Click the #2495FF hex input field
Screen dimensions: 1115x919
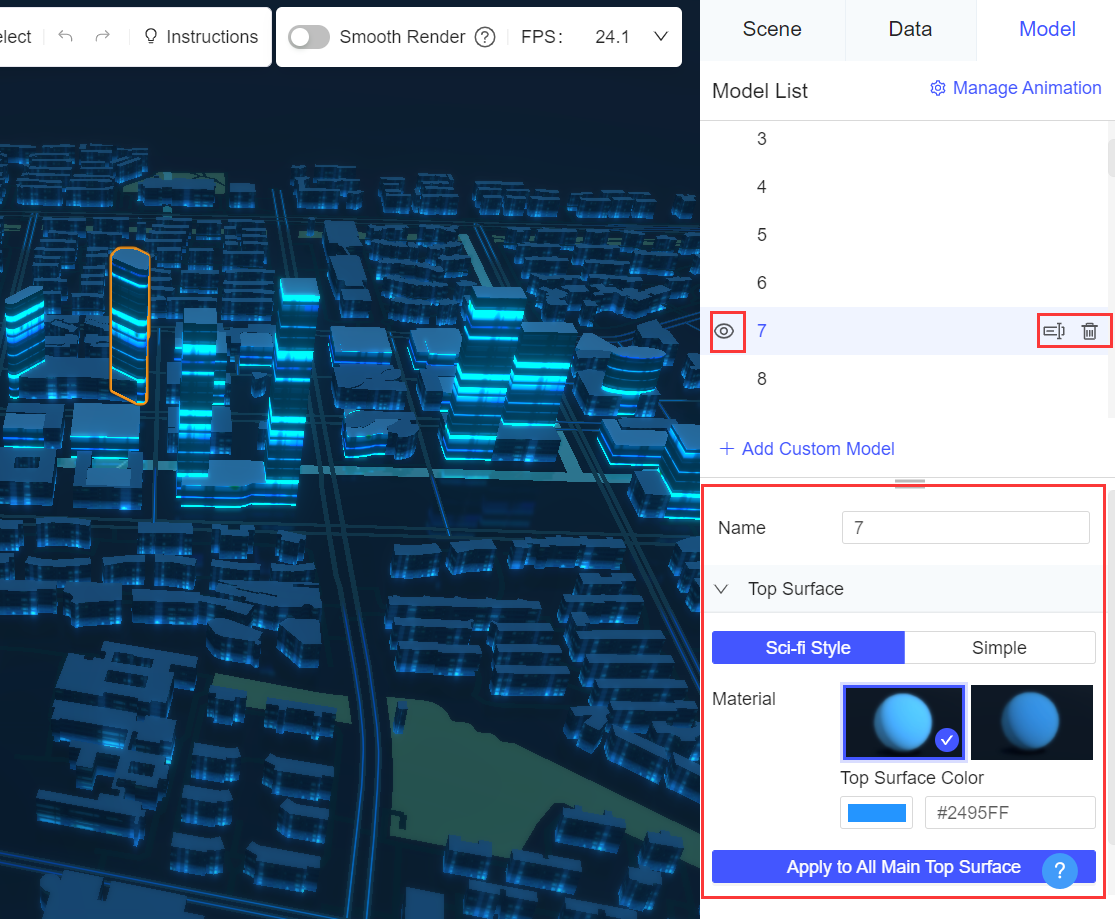1009,812
